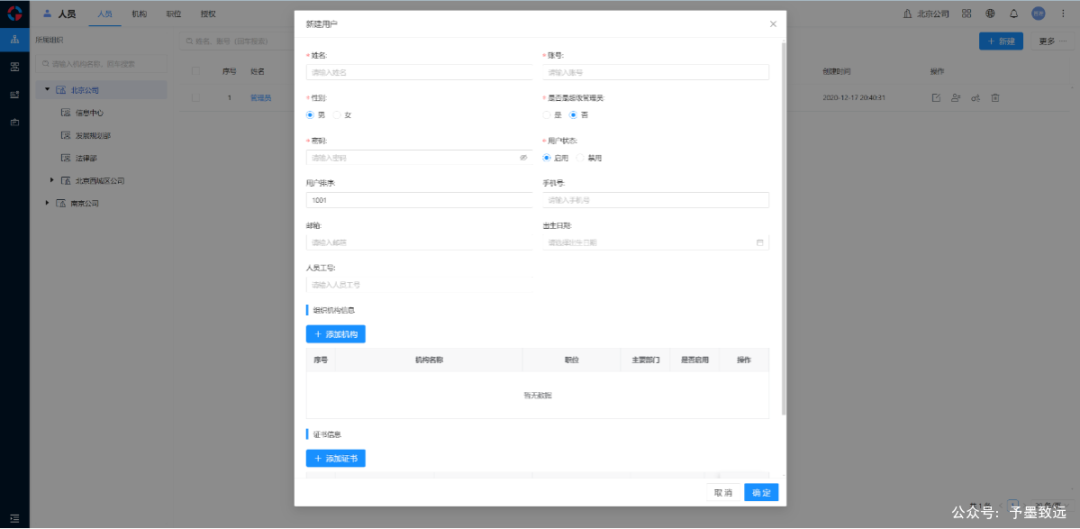
Task: Expand the 北京西城区公司 tree node arrow
Action: tap(52, 180)
